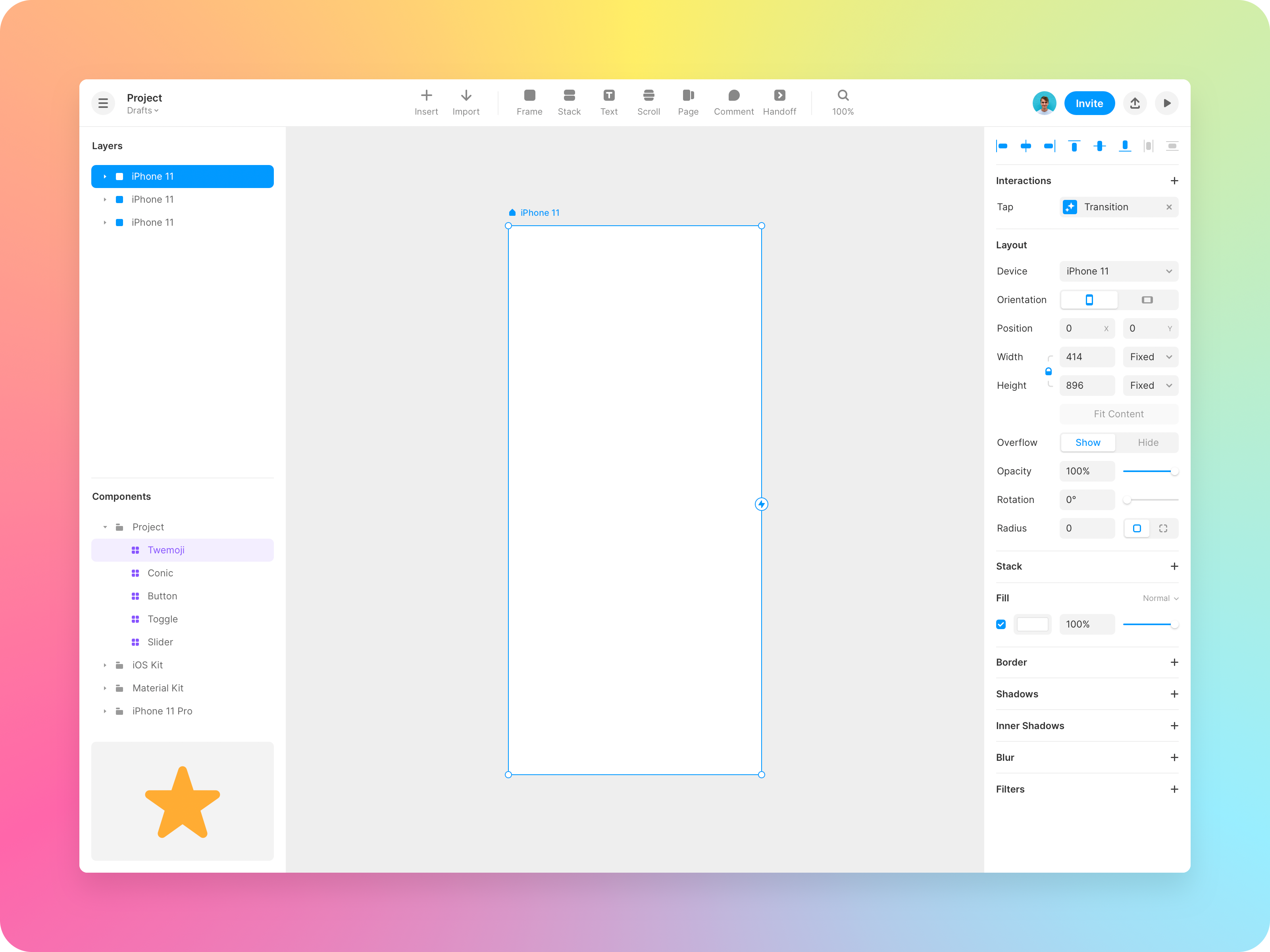Screen dimensions: 1270x952
Task: Set Overflow to Show
Action: tap(1087, 442)
